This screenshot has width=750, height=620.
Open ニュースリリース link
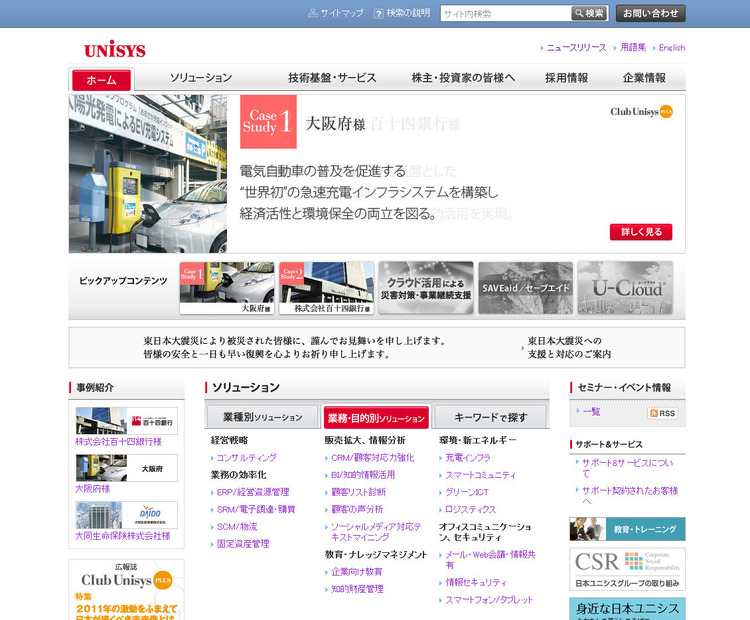click(574, 47)
